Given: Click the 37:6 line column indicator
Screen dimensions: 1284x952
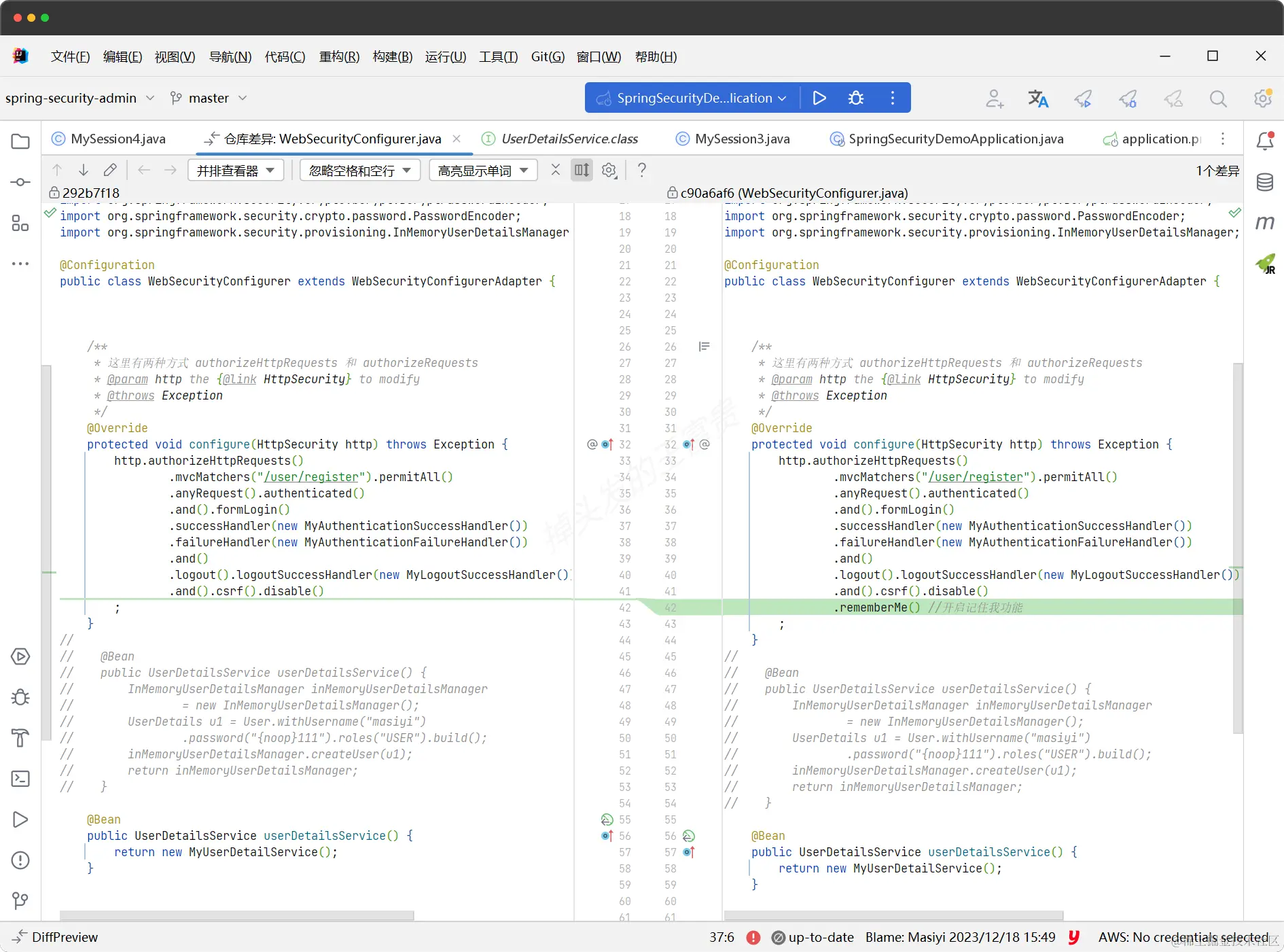Looking at the screenshot, I should (x=721, y=937).
